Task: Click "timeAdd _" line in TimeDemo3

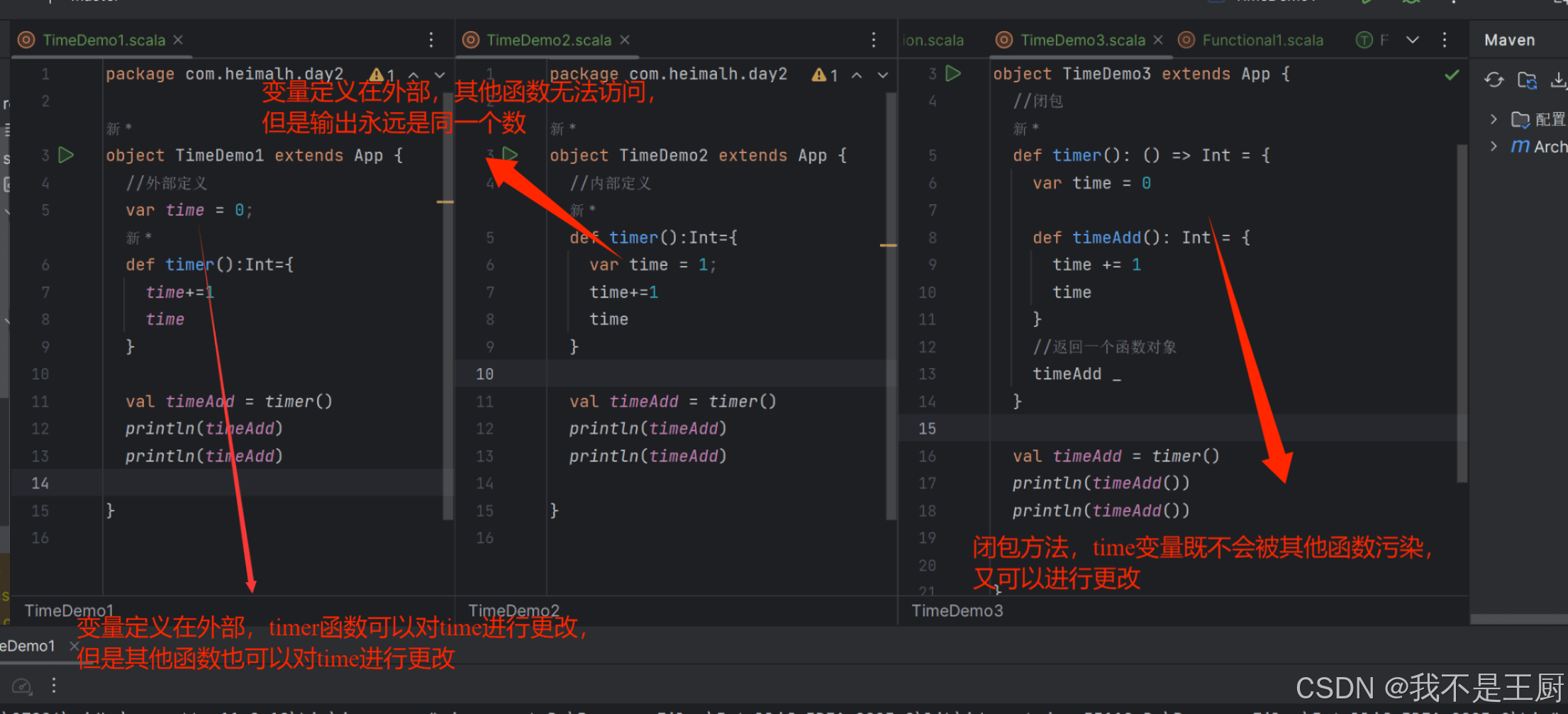Action: click(1077, 374)
